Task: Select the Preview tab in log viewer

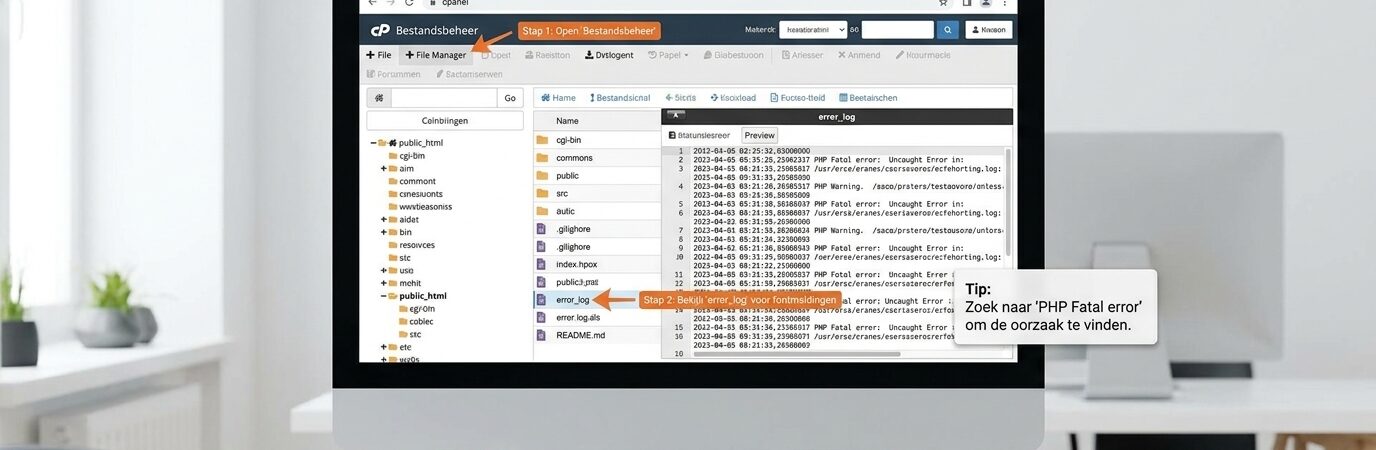Action: pos(759,135)
